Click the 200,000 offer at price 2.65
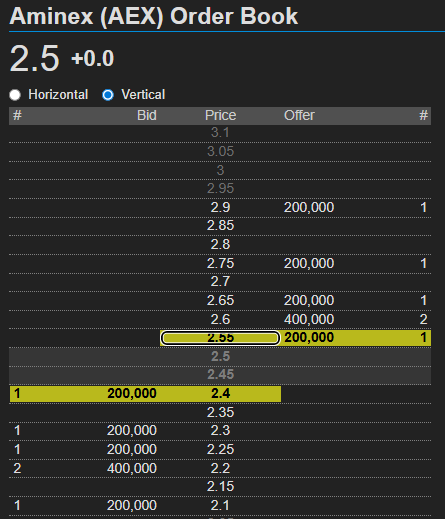The width and height of the screenshot is (445, 519). (309, 301)
